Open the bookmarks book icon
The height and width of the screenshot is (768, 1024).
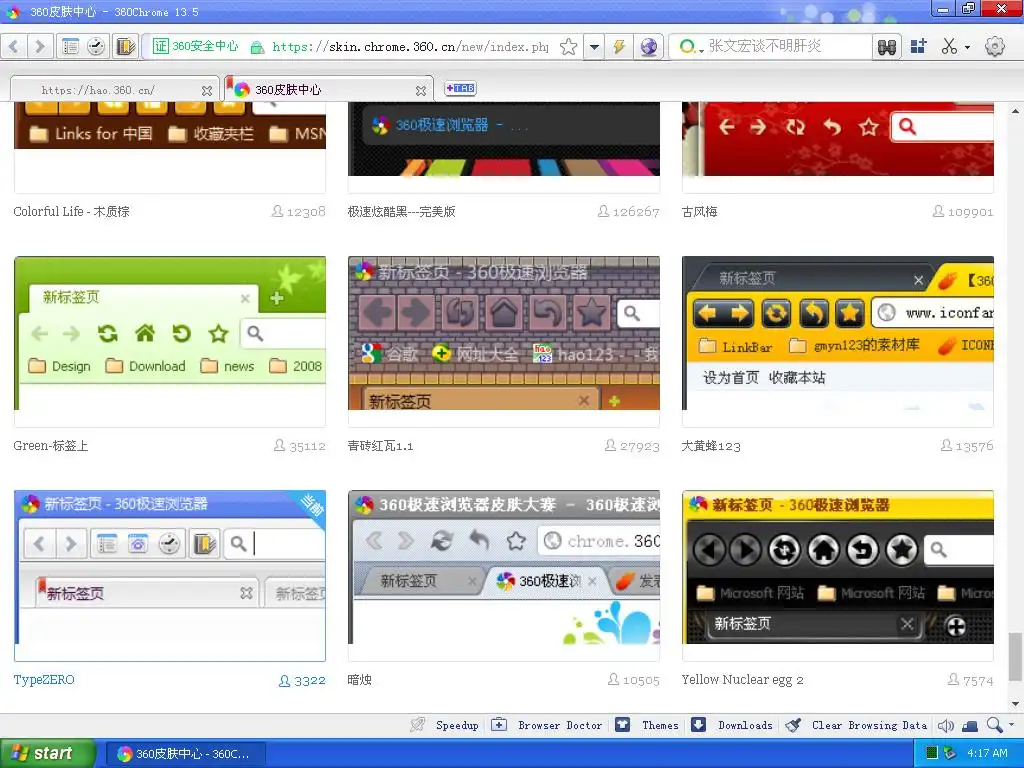click(x=125, y=46)
